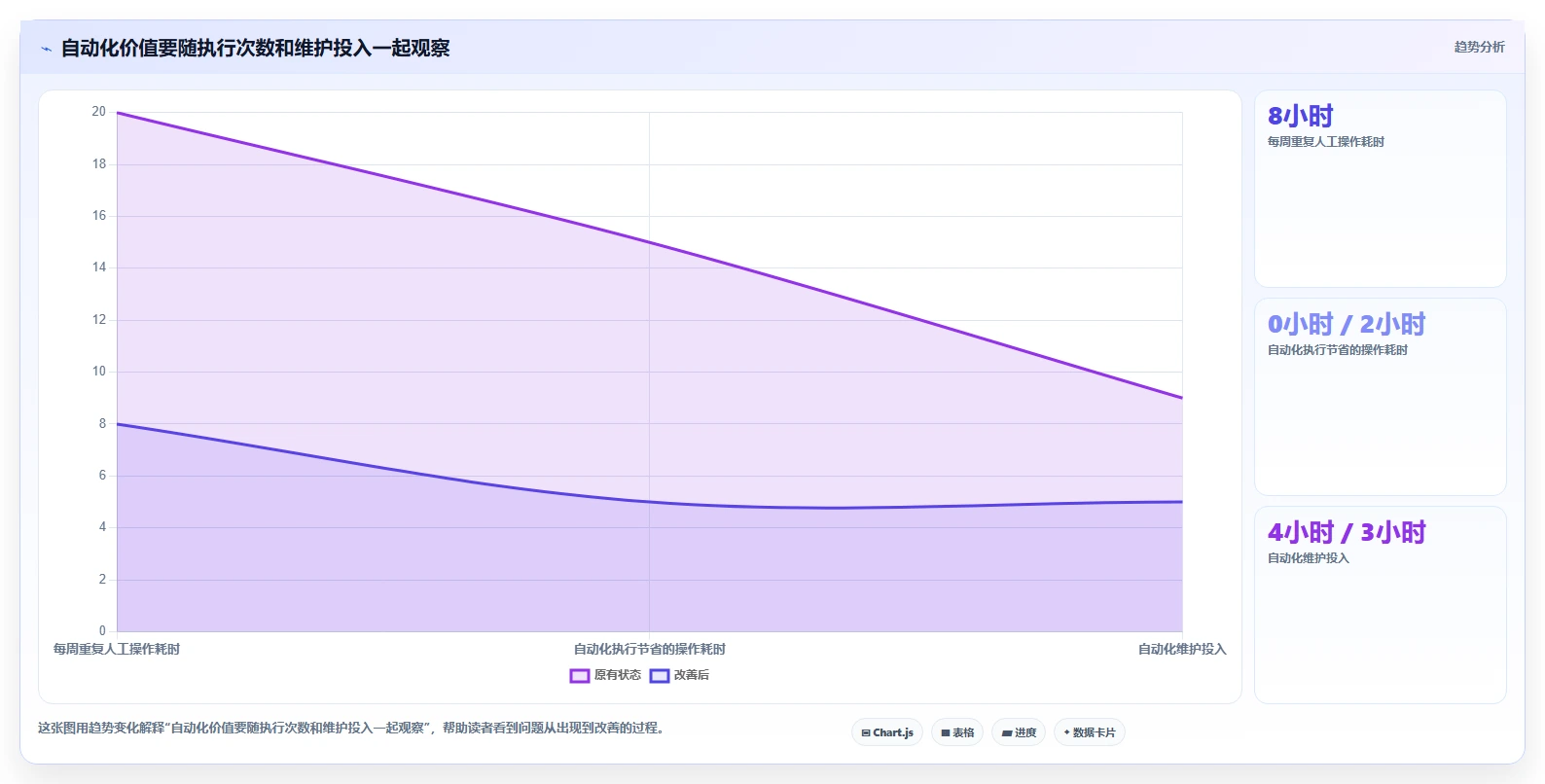Toggle the 原有状态 legend entry
This screenshot has height=784, width=1545.
(605, 675)
